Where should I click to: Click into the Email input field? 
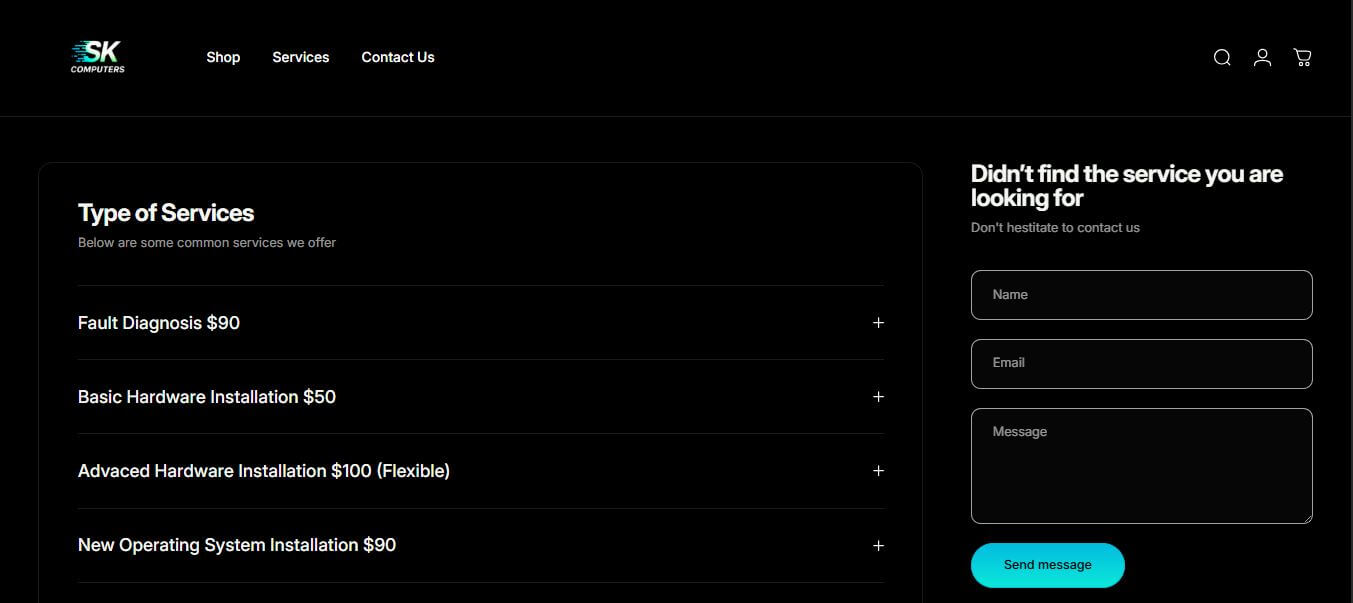pyautogui.click(x=1141, y=363)
